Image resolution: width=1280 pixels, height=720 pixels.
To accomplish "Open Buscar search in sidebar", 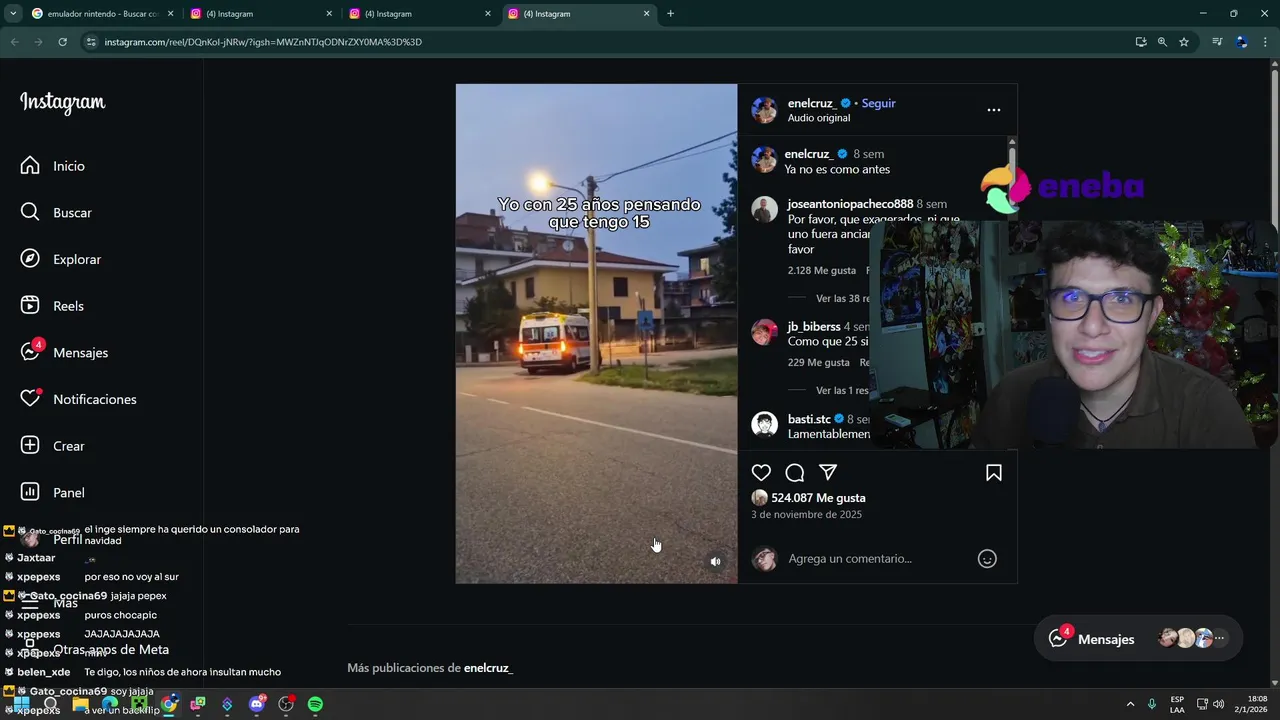I will [57, 213].
